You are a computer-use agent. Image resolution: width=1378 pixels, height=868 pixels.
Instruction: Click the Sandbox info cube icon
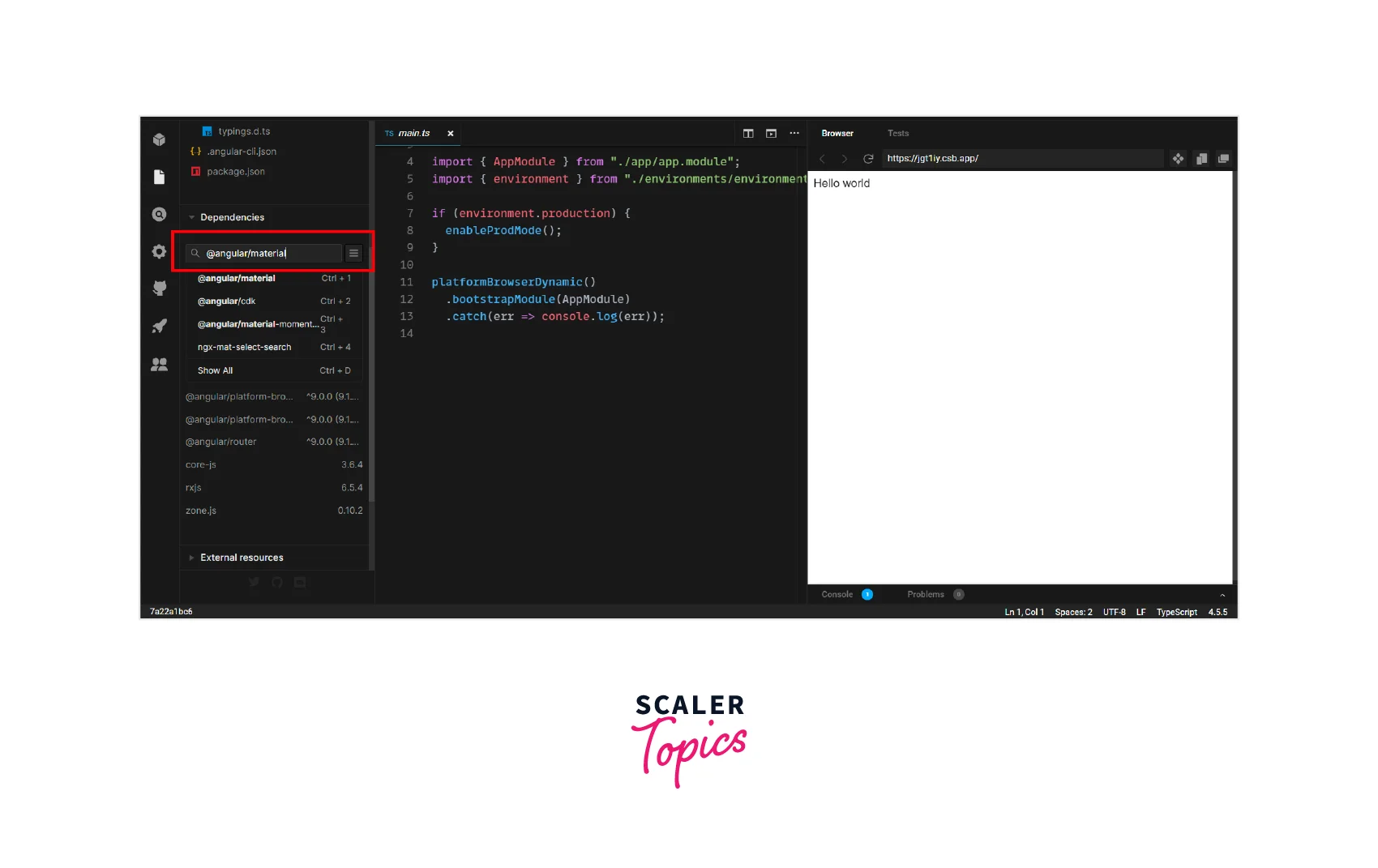[x=160, y=139]
